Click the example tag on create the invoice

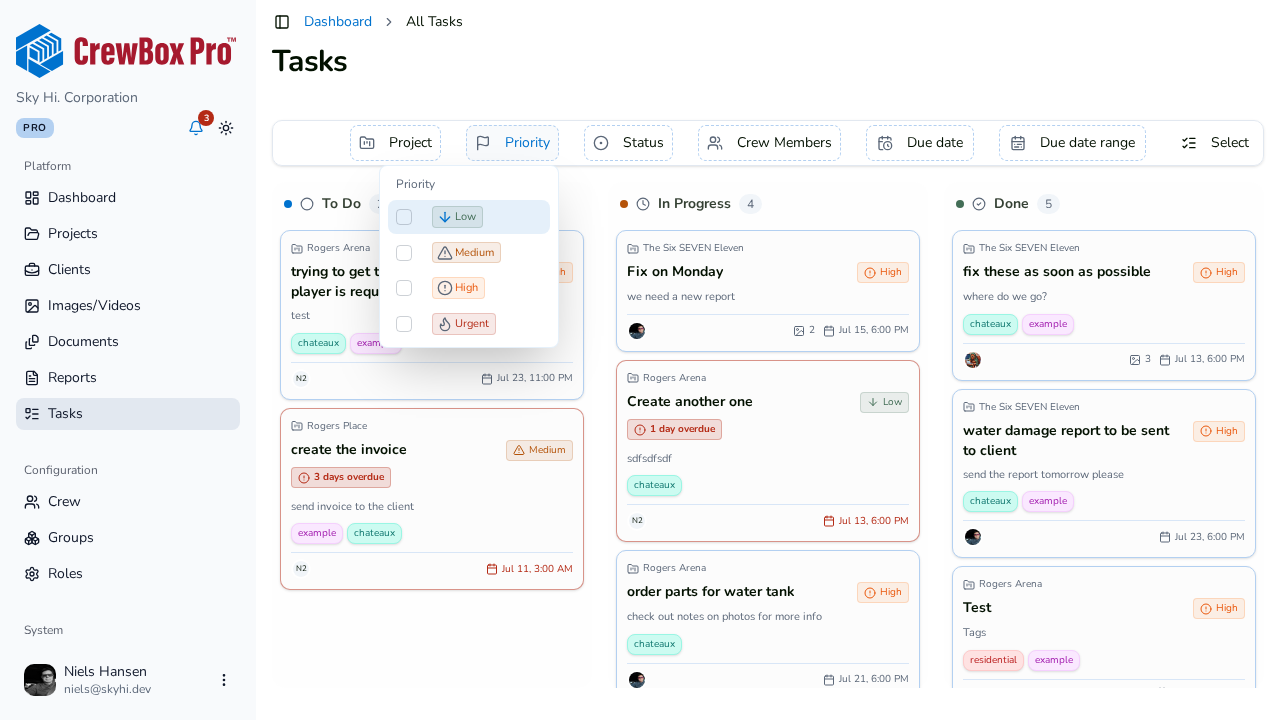317,534
